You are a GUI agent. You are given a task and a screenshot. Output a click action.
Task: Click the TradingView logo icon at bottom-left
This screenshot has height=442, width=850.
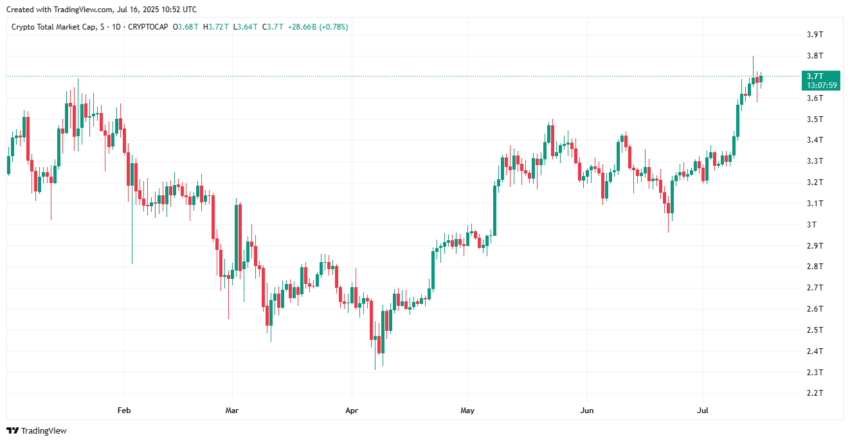12,431
